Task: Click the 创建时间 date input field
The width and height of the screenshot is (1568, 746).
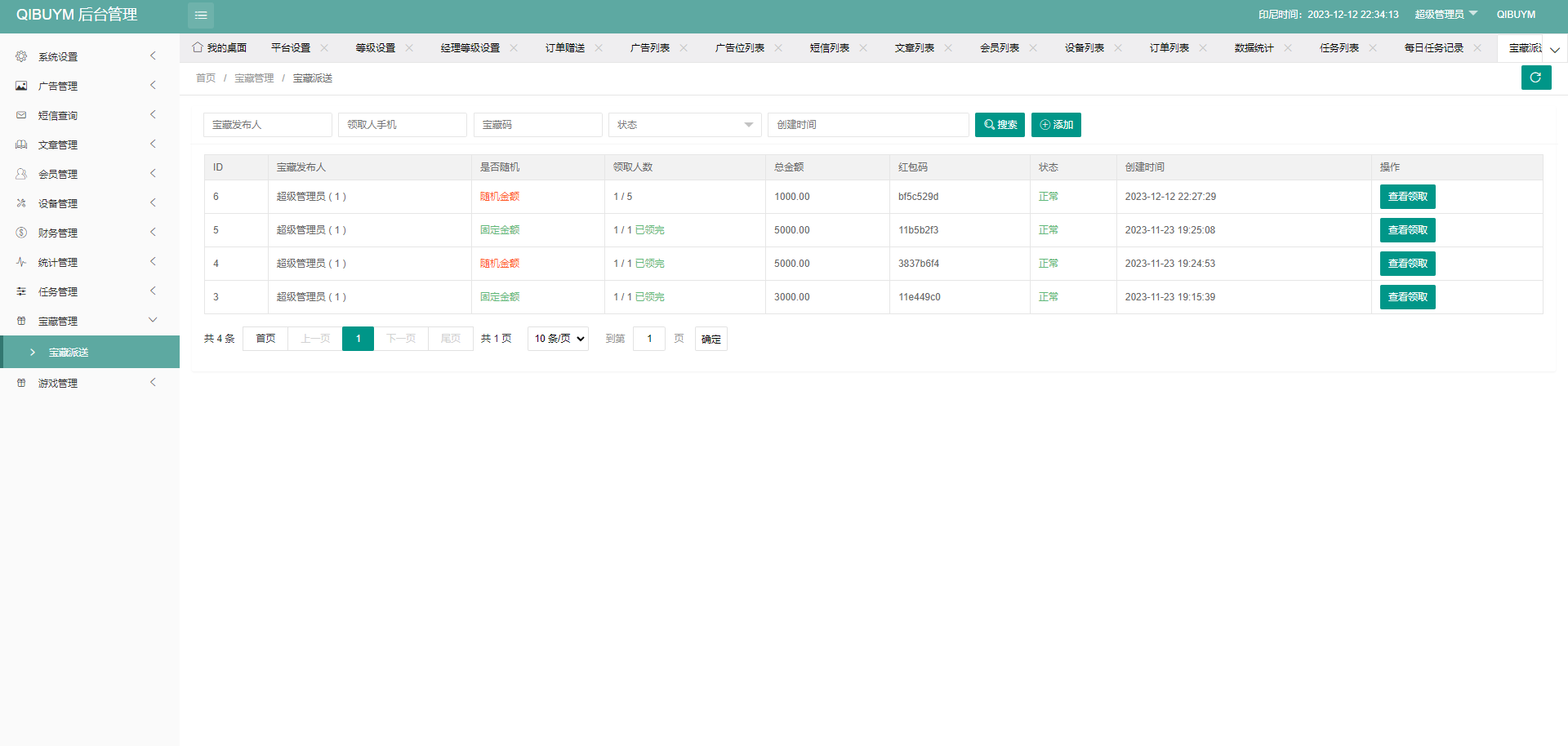Action: (x=867, y=125)
